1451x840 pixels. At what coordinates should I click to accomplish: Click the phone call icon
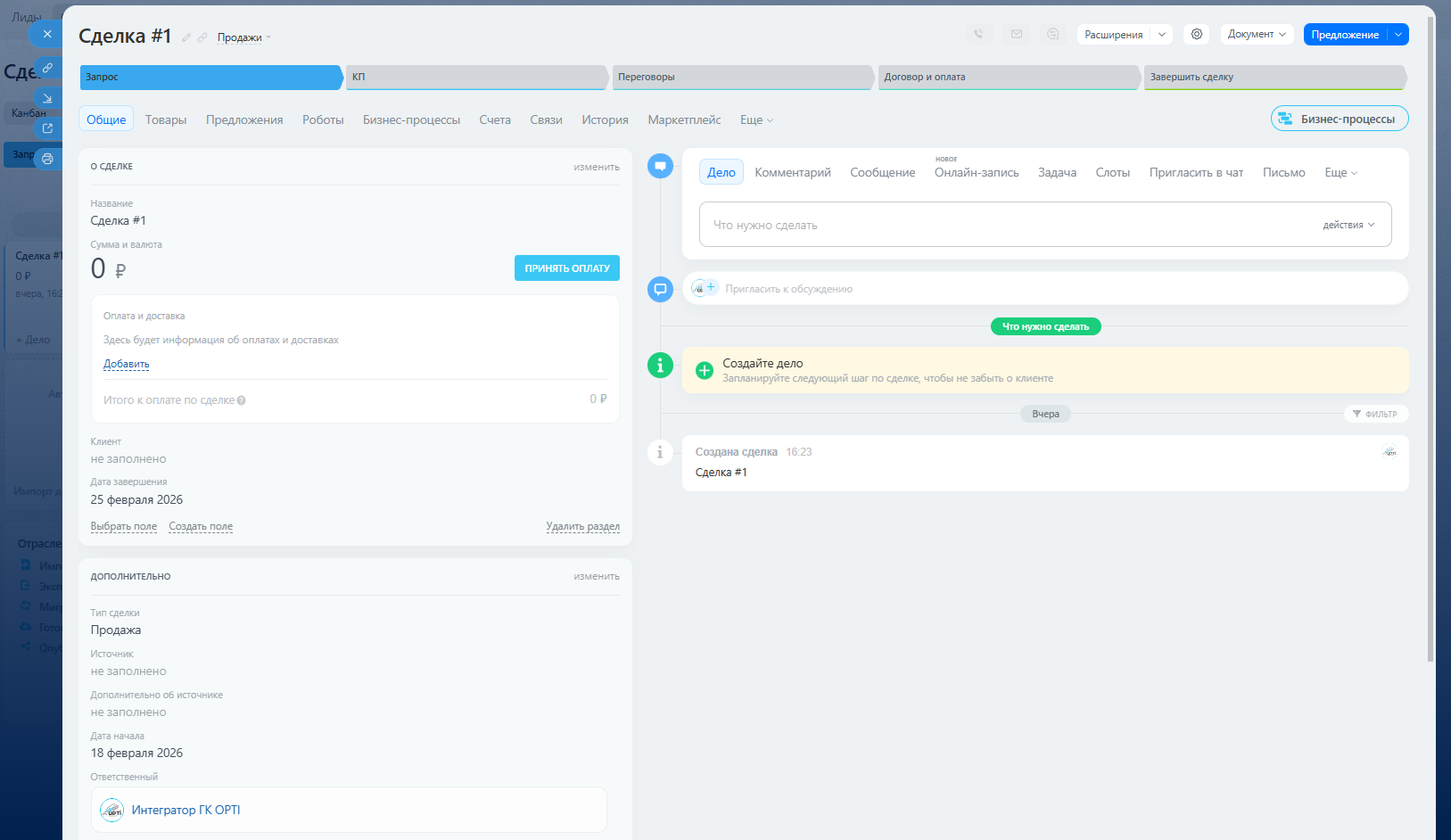(x=978, y=34)
